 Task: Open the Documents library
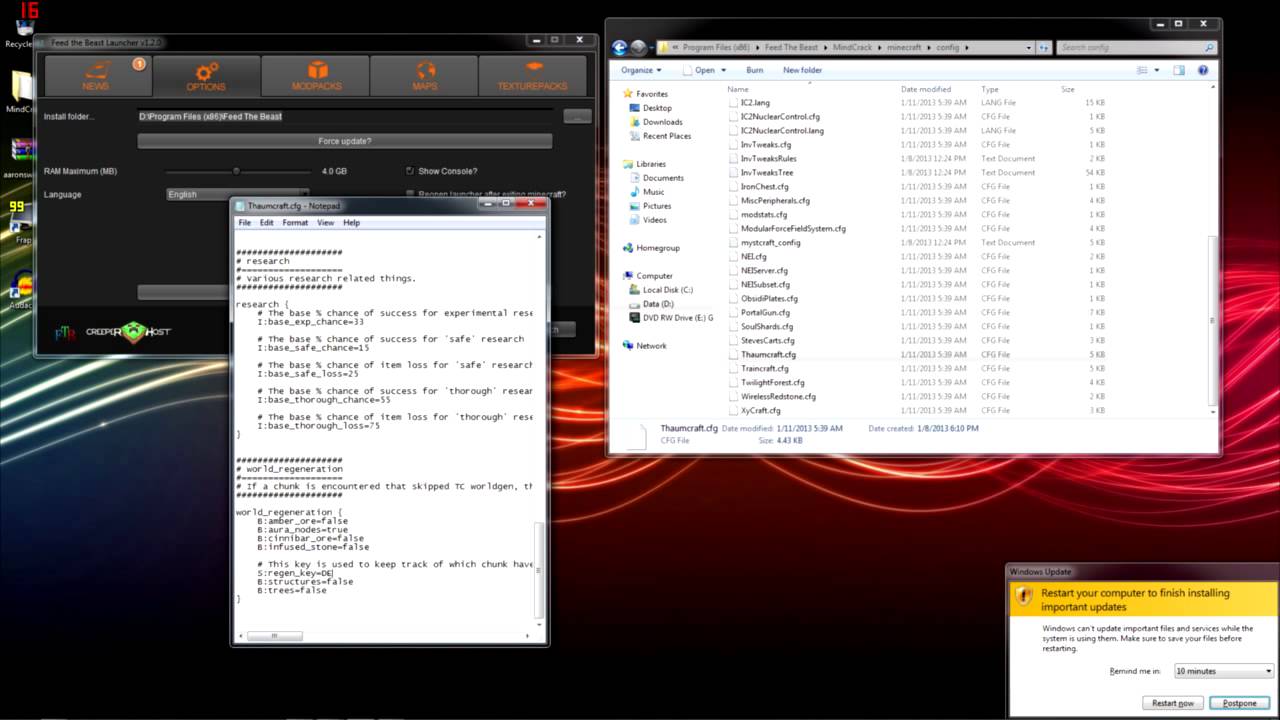(663, 178)
